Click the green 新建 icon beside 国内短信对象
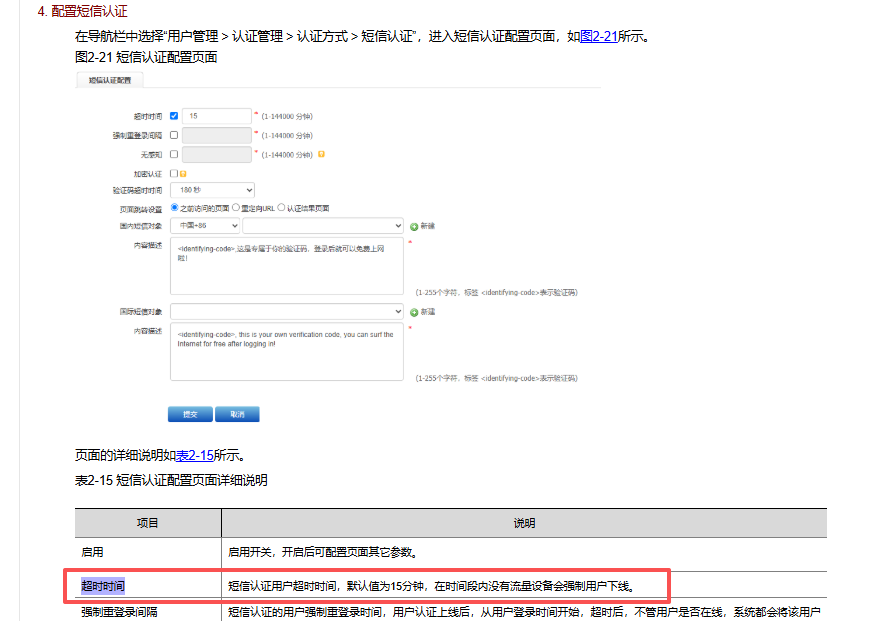 coord(413,226)
